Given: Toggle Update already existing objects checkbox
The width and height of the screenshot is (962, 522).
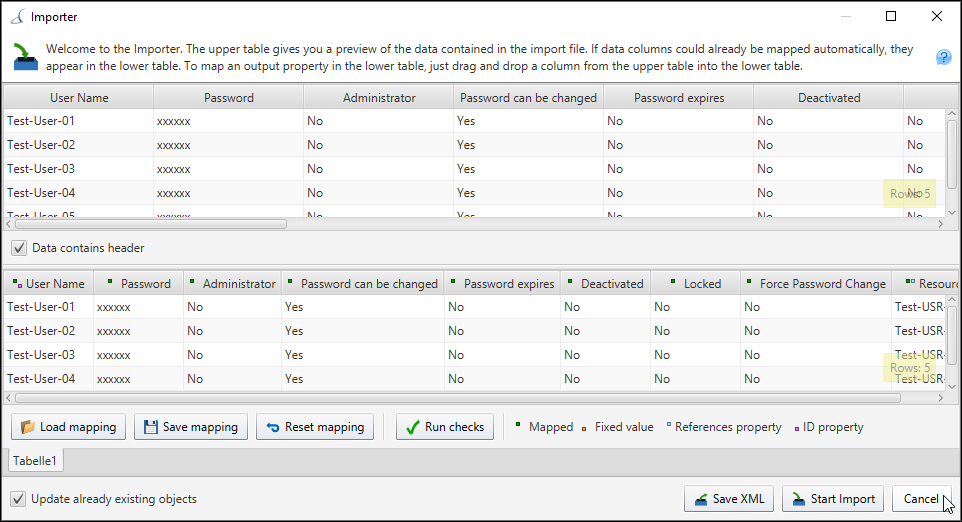Looking at the screenshot, I should [18, 499].
